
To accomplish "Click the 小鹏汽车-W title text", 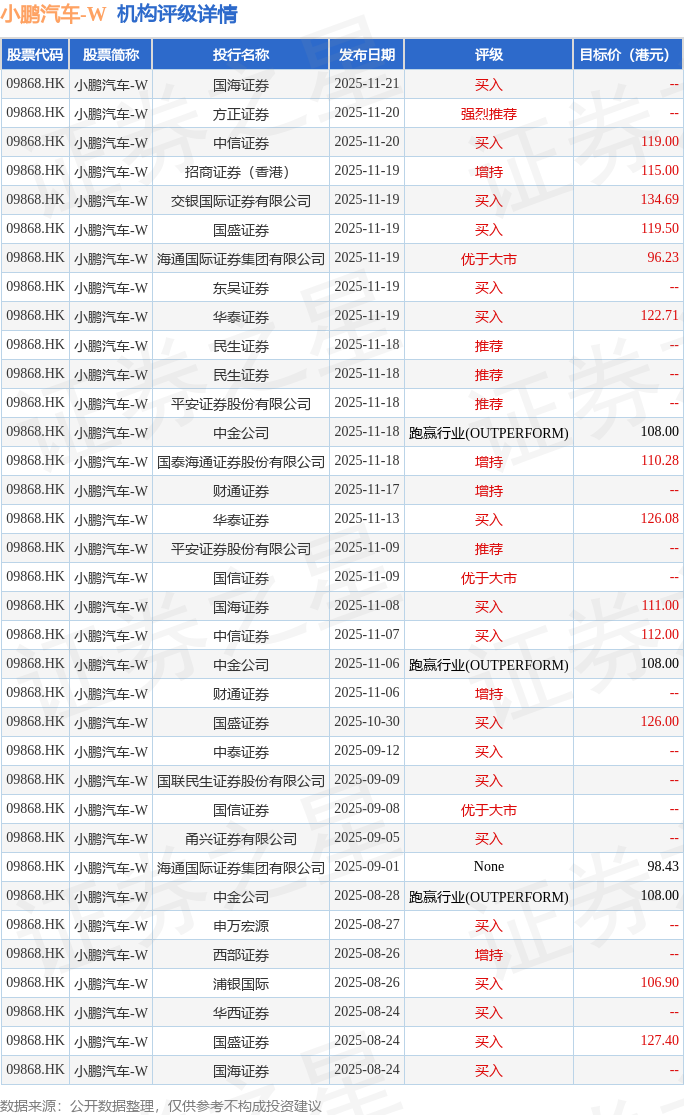I will pyautogui.click(x=53, y=14).
